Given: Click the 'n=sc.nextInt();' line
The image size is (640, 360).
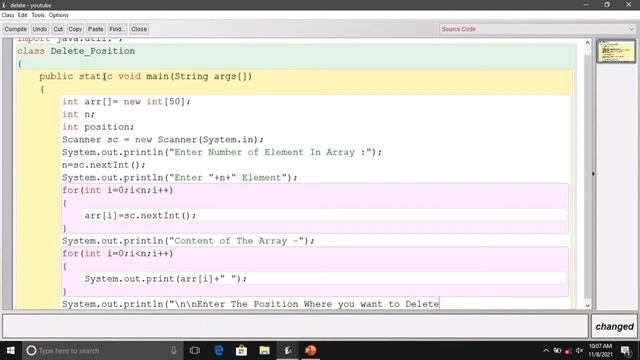Looking at the screenshot, I should (104, 165).
